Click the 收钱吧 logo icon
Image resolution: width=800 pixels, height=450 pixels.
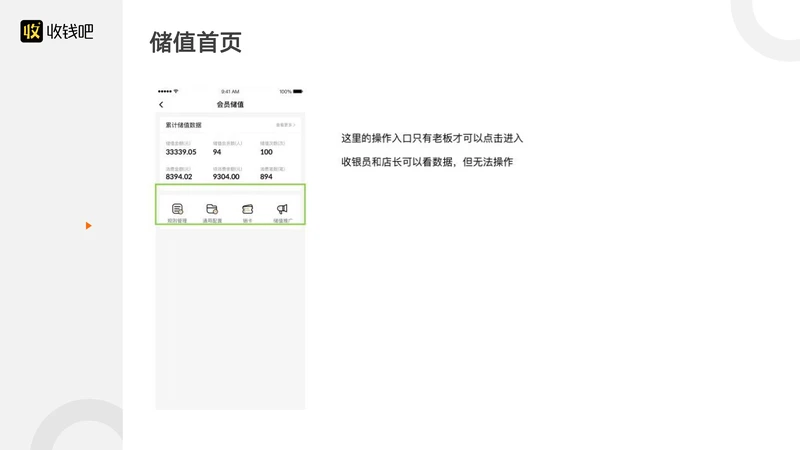click(x=32, y=31)
